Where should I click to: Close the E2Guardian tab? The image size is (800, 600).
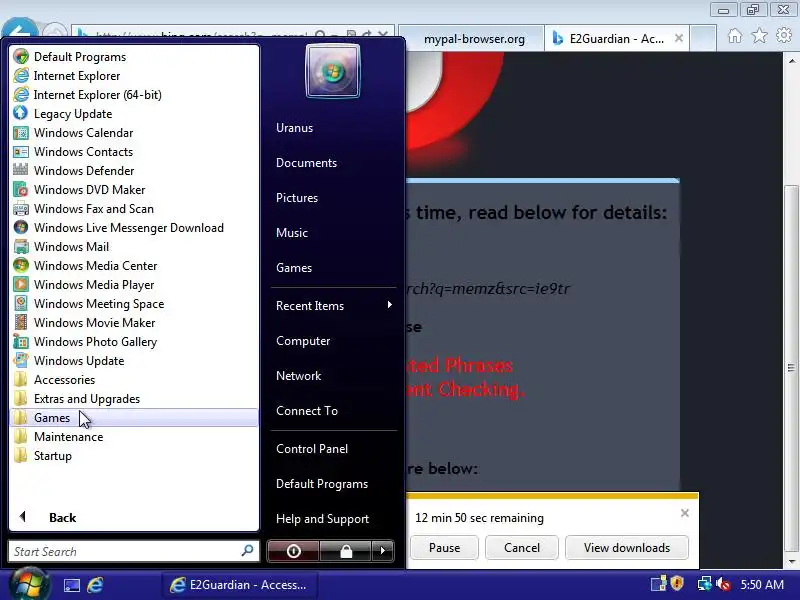(679, 38)
